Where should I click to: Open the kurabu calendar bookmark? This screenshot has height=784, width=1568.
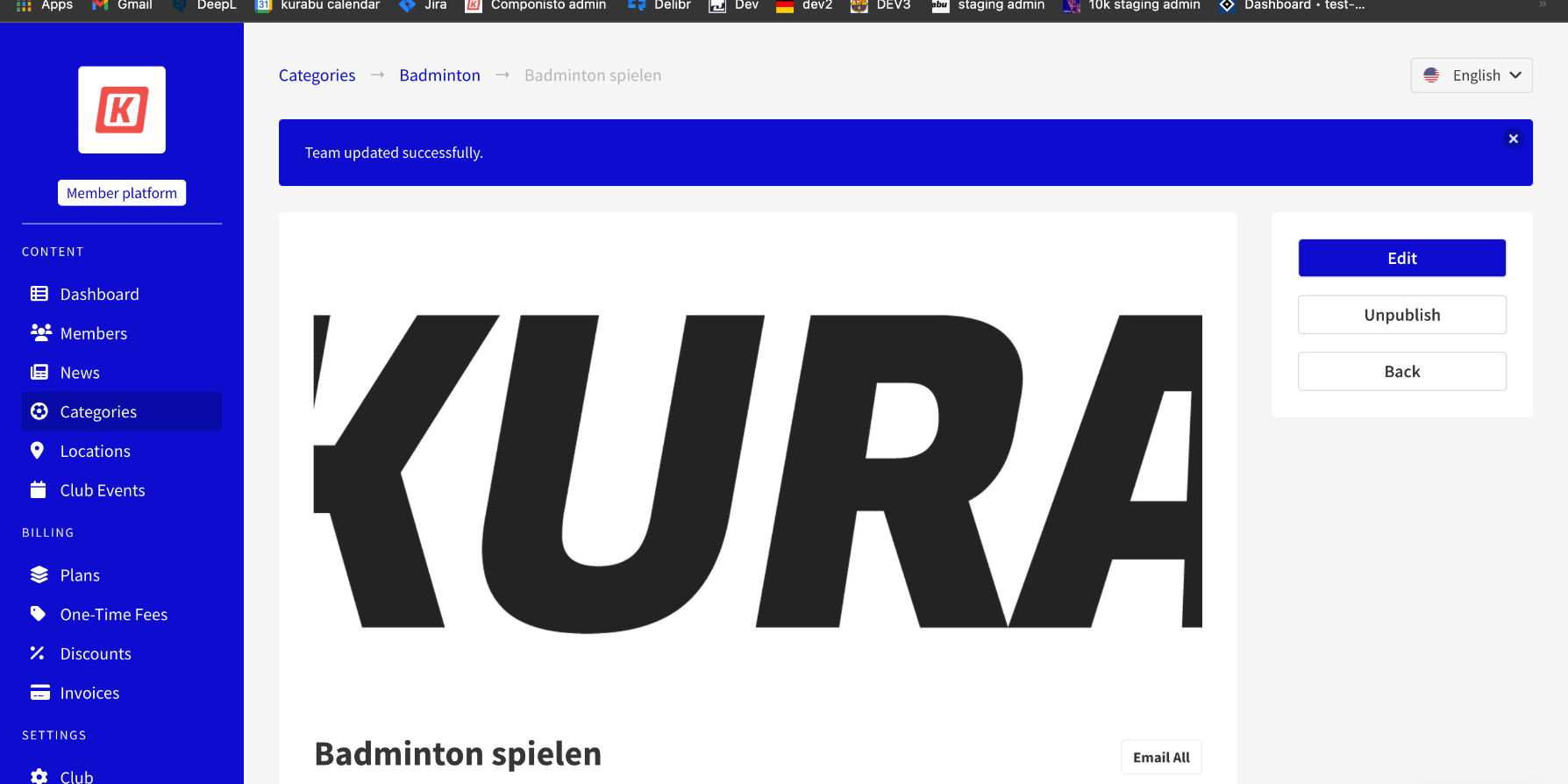(x=317, y=5)
